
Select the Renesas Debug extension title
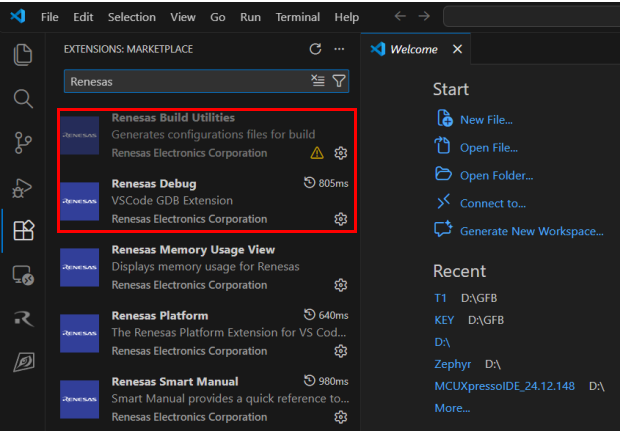tap(154, 184)
